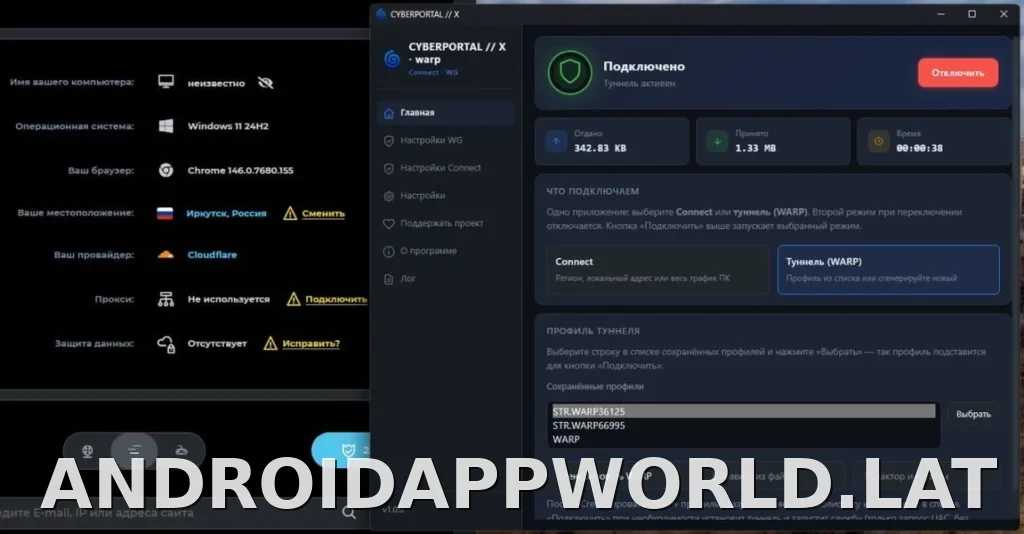Click Windows logo icon for operating system
Viewport: 1024px width, 534px height.
166,126
